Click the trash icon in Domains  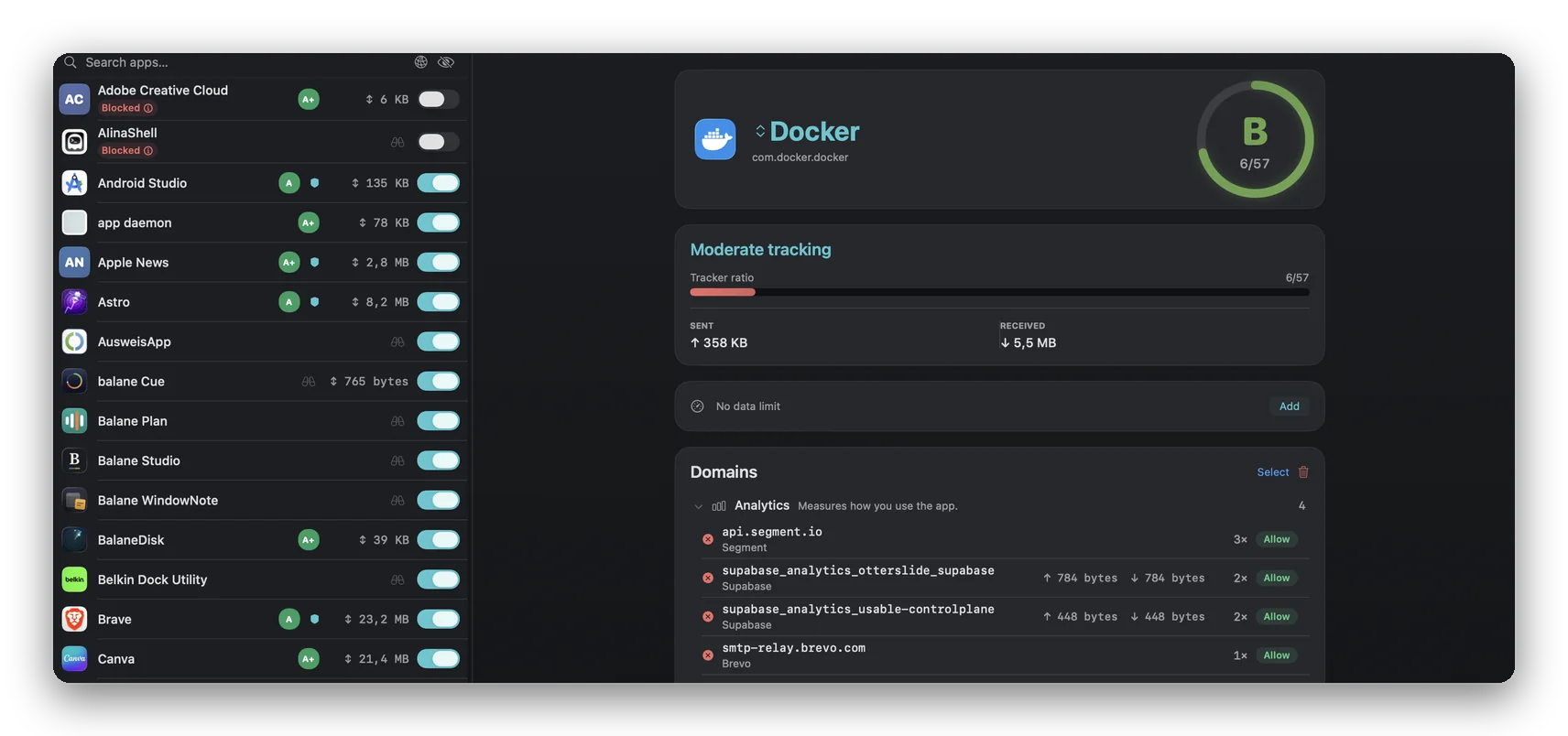1303,472
